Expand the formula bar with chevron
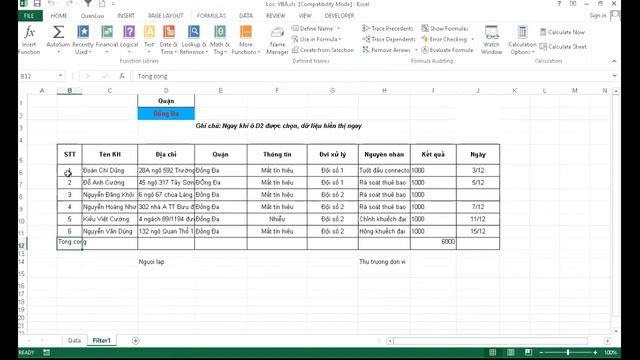 point(614,76)
